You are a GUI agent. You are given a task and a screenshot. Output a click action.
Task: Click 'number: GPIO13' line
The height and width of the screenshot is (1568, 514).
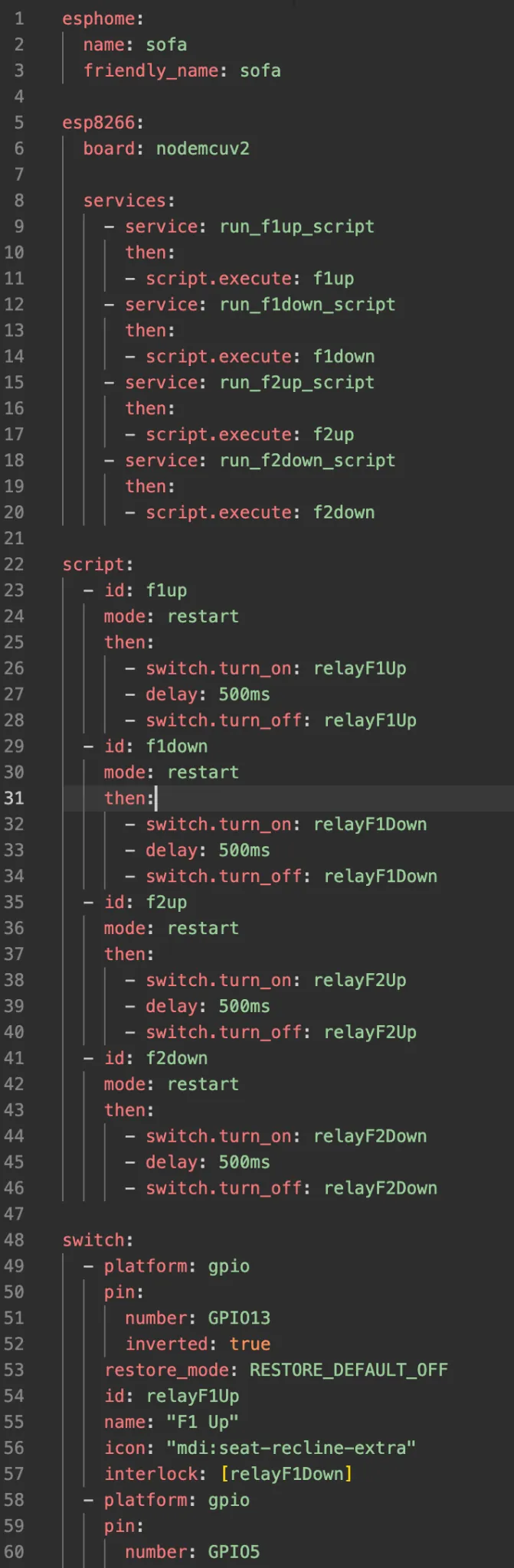tap(198, 1320)
